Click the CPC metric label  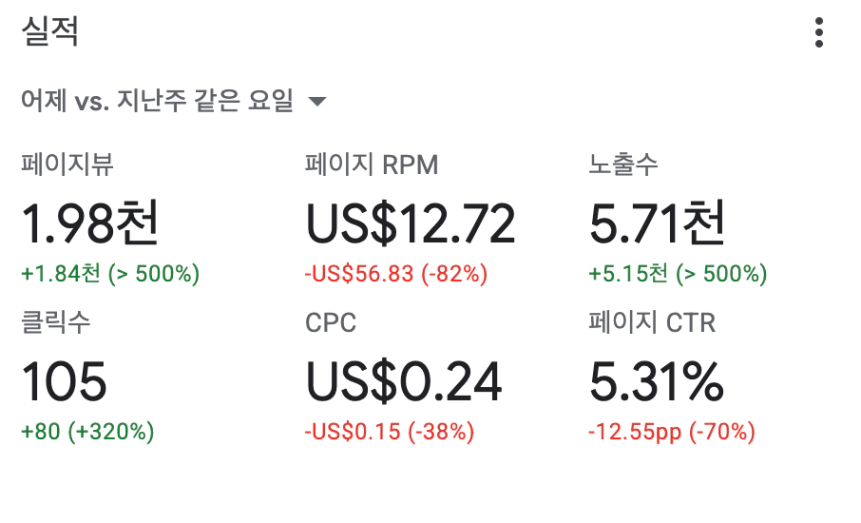pyautogui.click(x=331, y=322)
